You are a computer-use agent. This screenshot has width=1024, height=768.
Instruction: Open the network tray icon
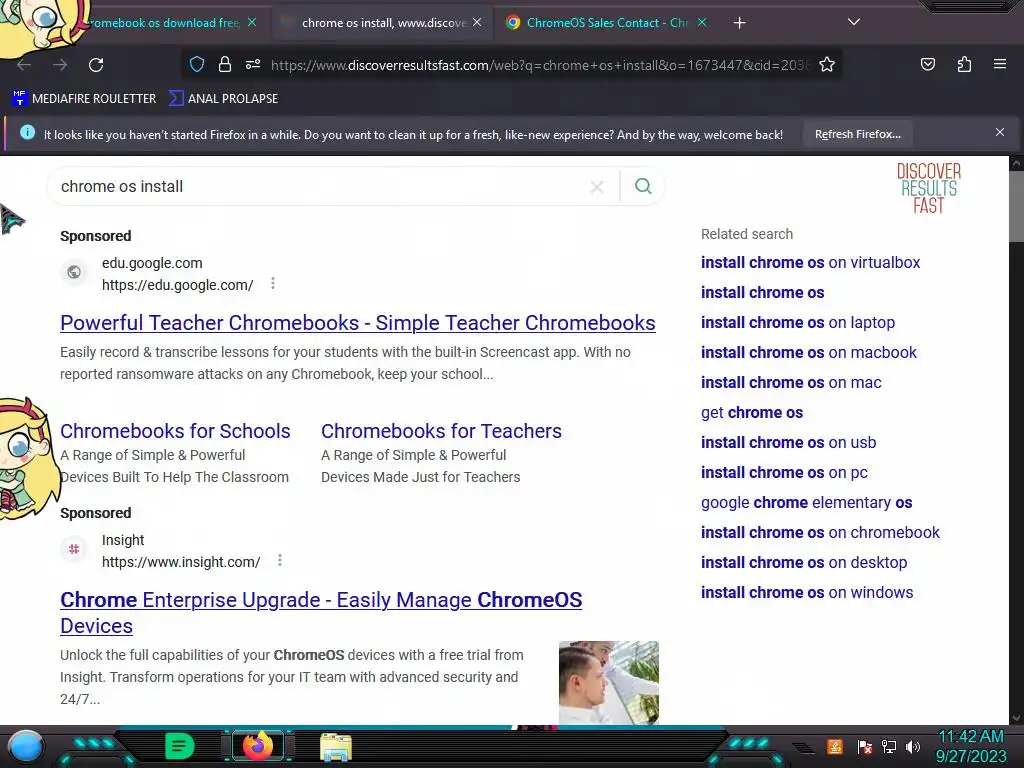point(889,747)
